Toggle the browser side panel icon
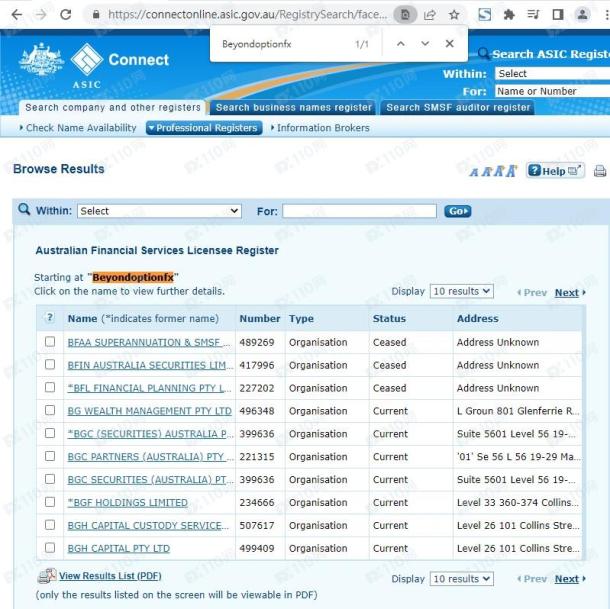The height and width of the screenshot is (609, 610). (x=558, y=15)
